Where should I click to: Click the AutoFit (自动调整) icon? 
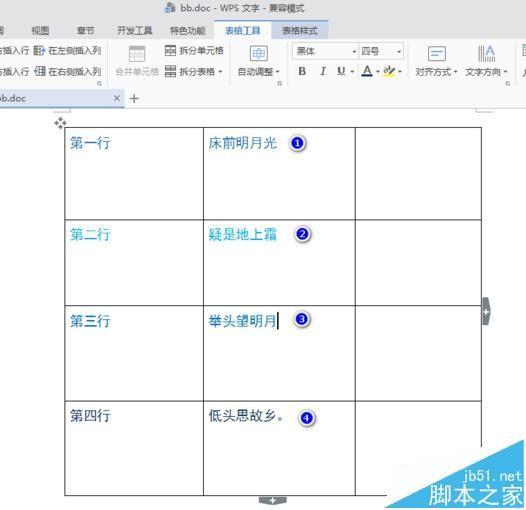(259, 53)
